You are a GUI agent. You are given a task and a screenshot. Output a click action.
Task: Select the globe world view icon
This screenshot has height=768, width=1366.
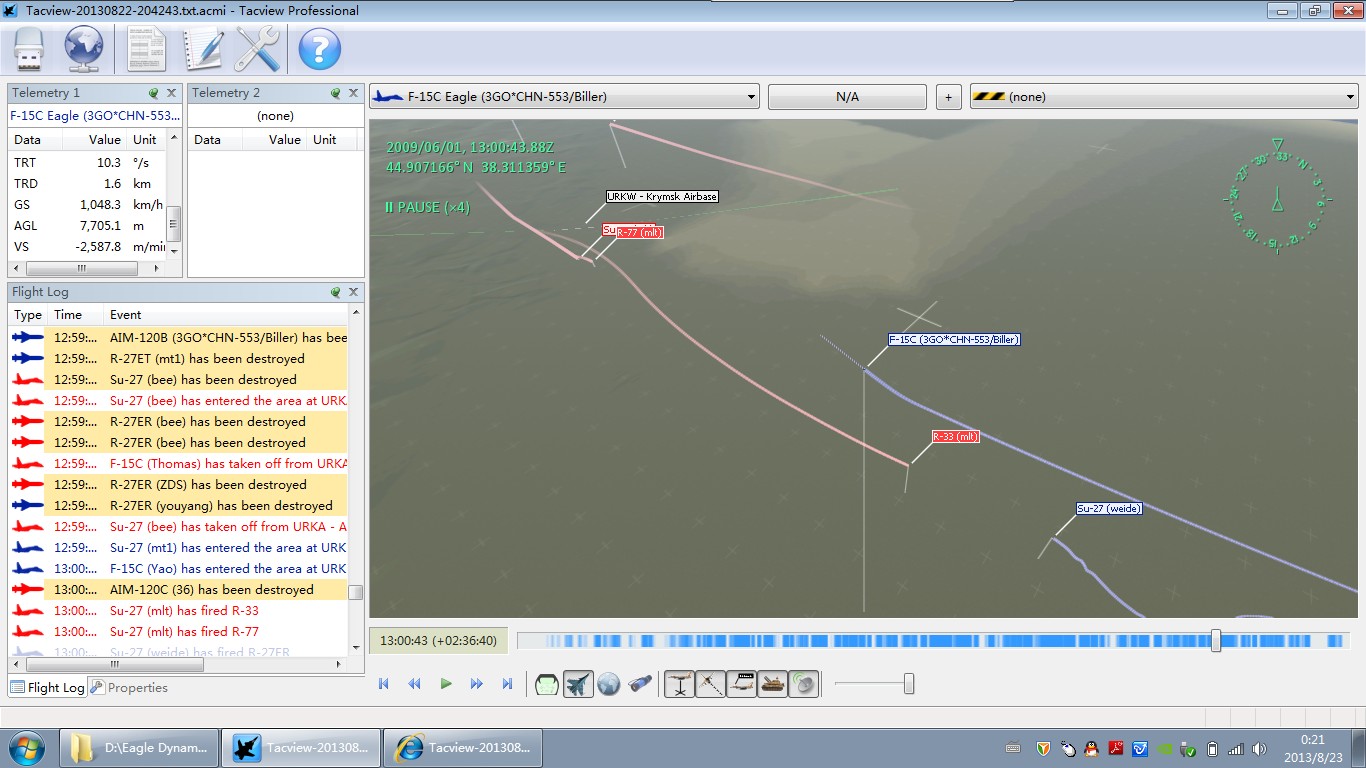tap(609, 684)
